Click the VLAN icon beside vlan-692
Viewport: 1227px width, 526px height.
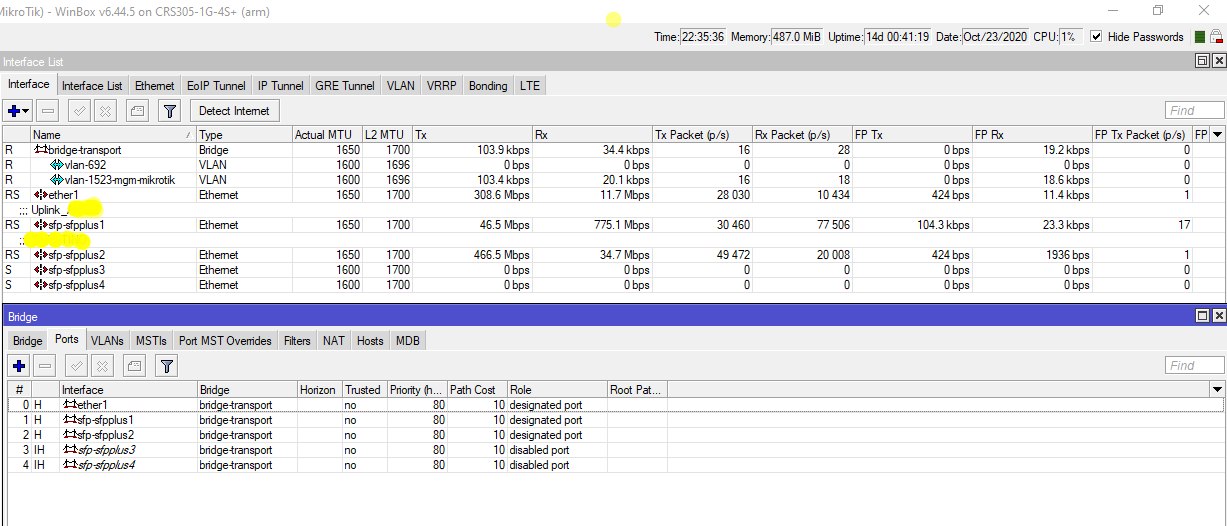pyautogui.click(x=57, y=165)
